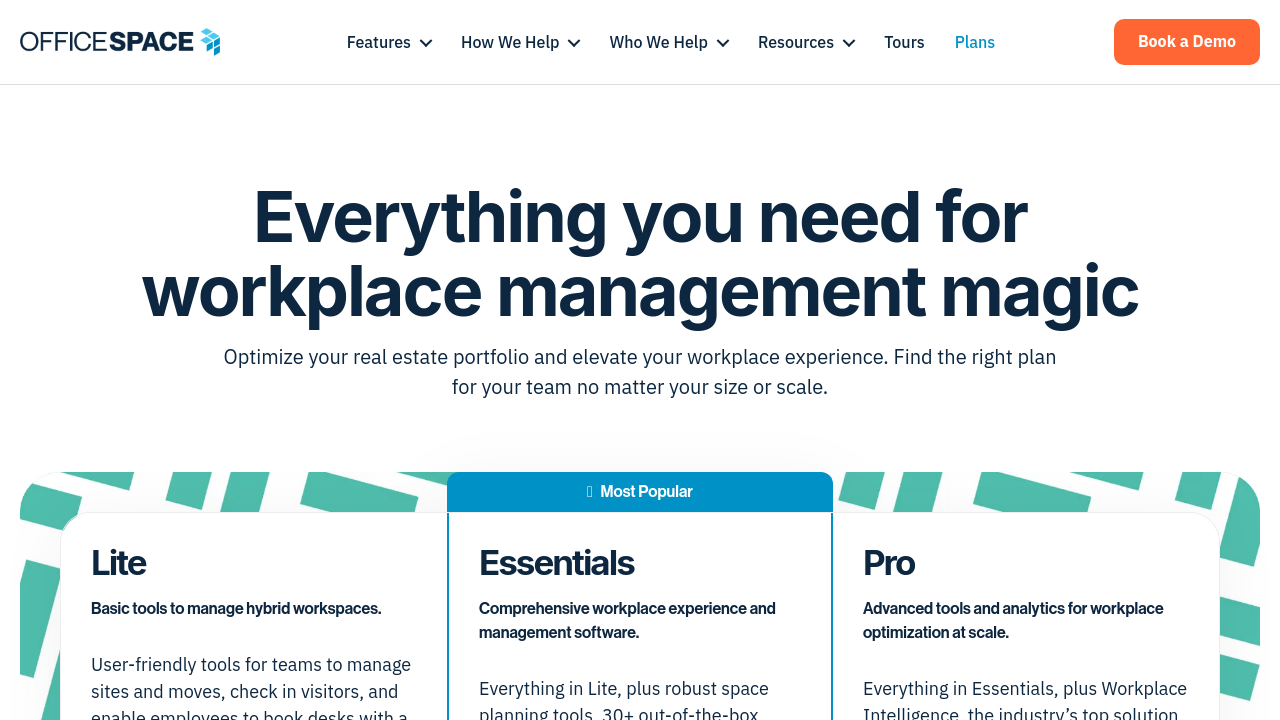The image size is (1280, 720).
Task: Click the Pro plan tagline about advanced tools
Action: point(1012,620)
